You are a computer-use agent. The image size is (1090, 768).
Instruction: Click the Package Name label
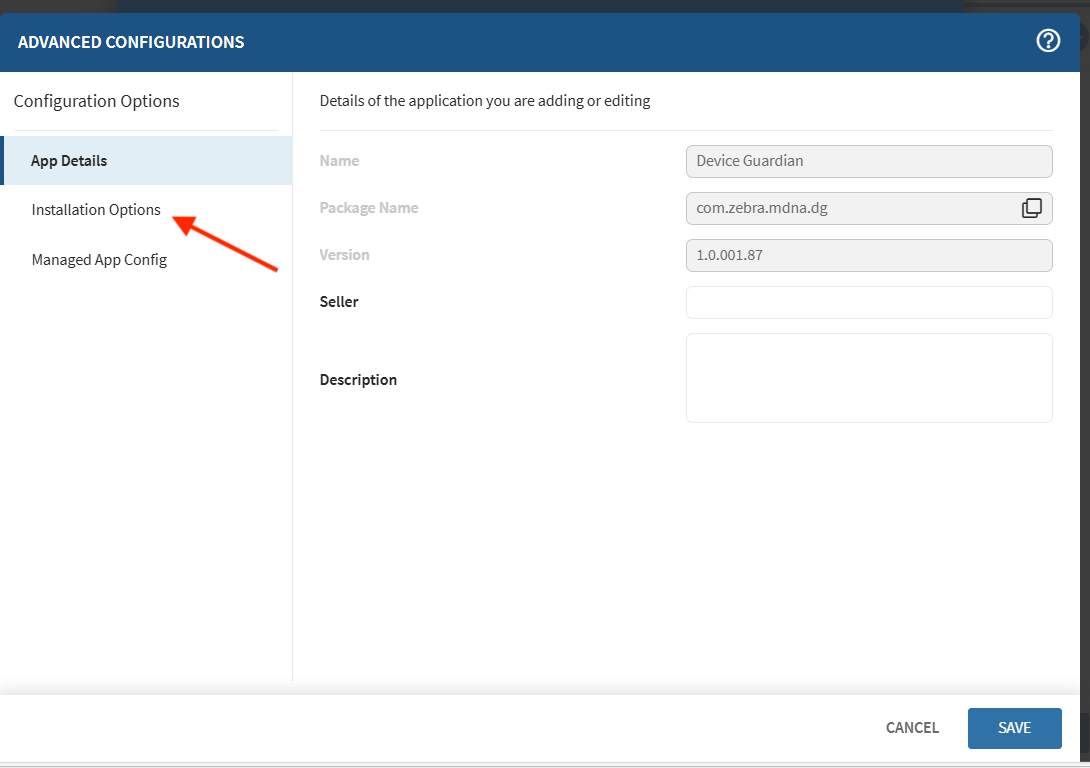click(369, 208)
